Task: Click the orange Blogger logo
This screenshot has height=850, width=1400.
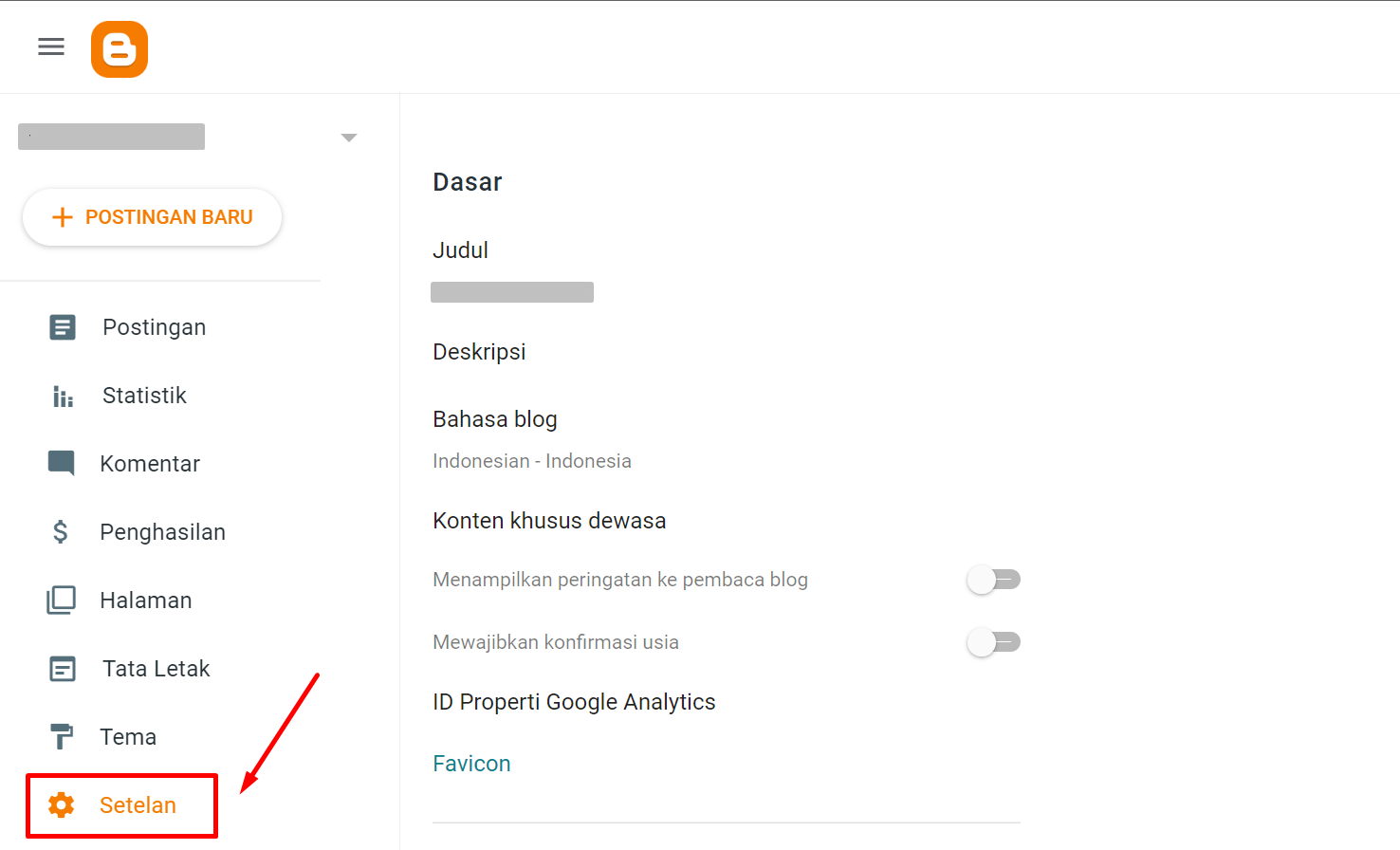Action: coord(120,49)
